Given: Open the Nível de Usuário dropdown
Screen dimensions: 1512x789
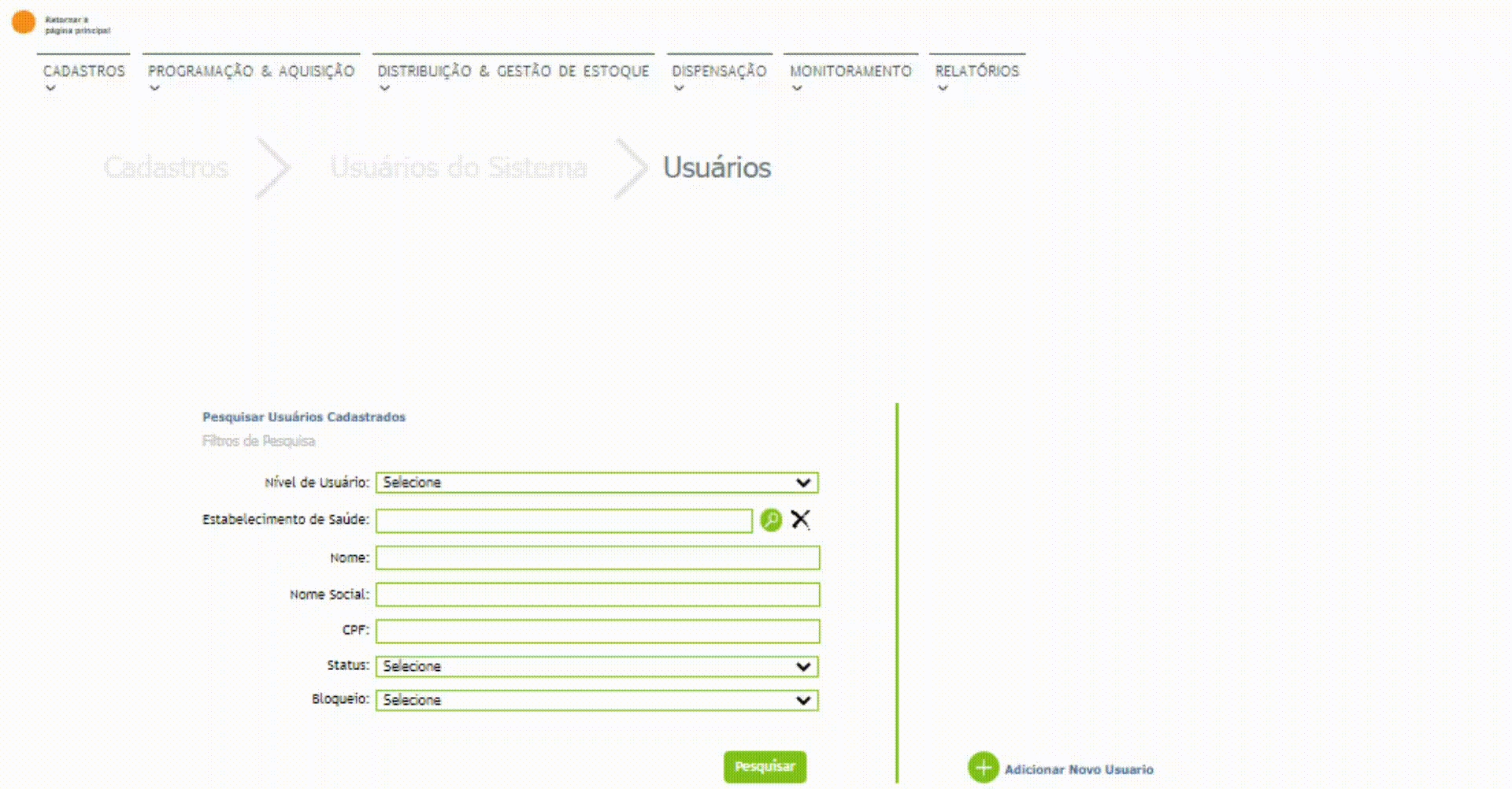Looking at the screenshot, I should pos(596,483).
